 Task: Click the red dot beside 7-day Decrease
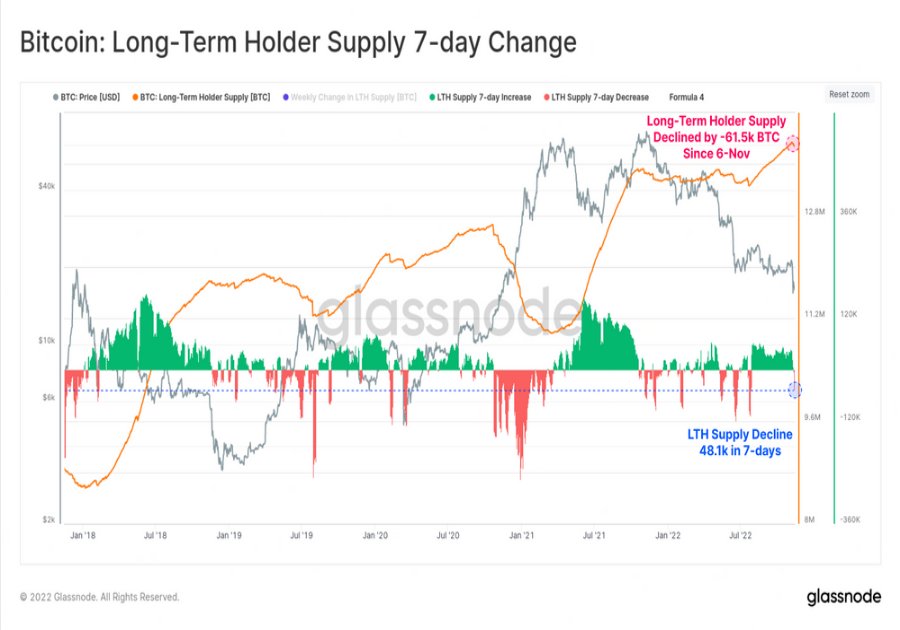pos(547,98)
